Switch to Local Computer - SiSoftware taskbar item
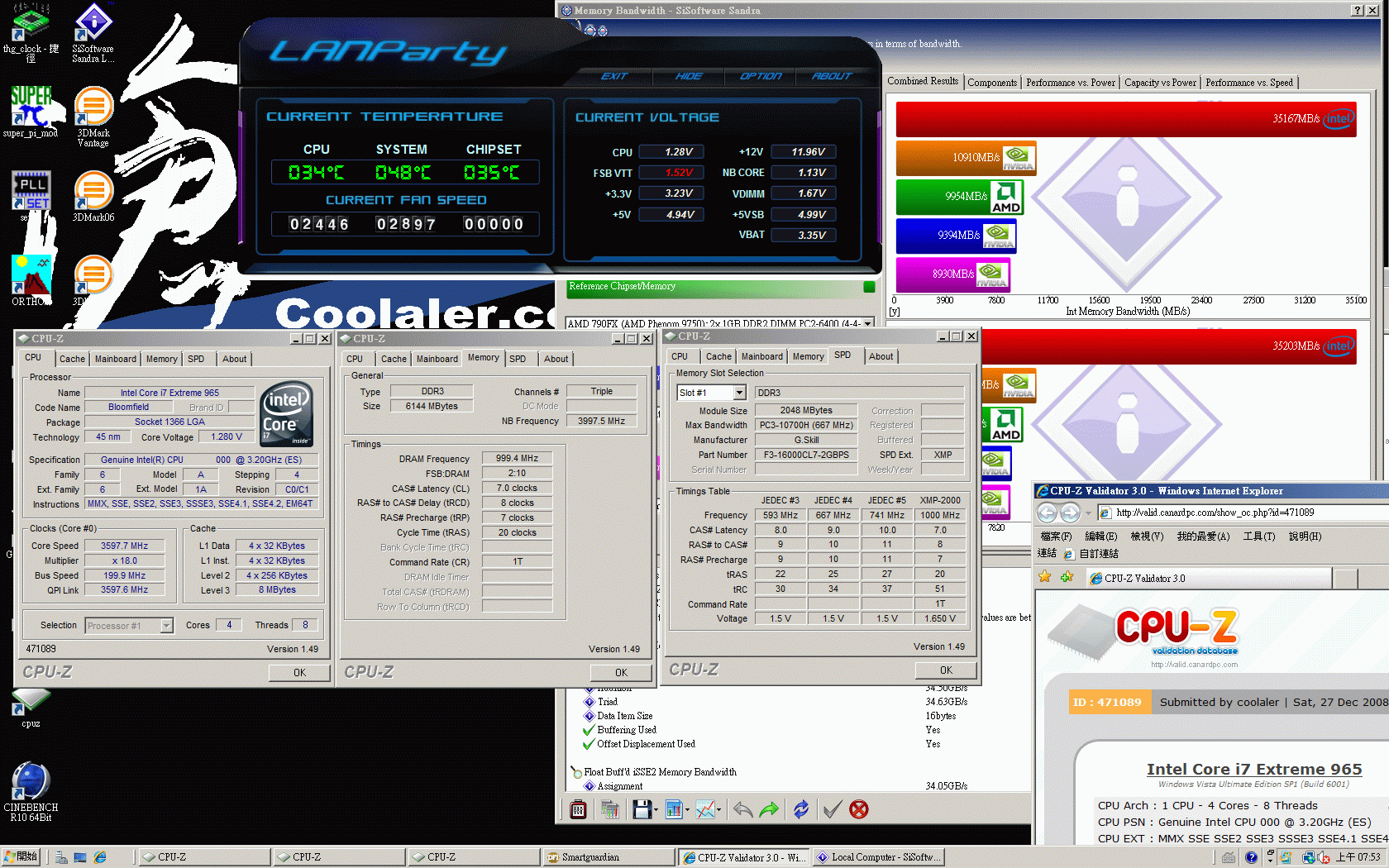 879,857
